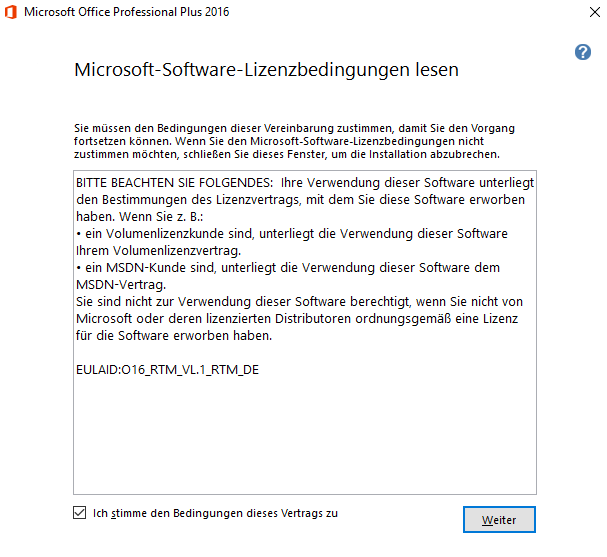
Task: Click the 'Ich stimme den Bedingungen dieses Vertrags zu' label
Action: (215, 513)
